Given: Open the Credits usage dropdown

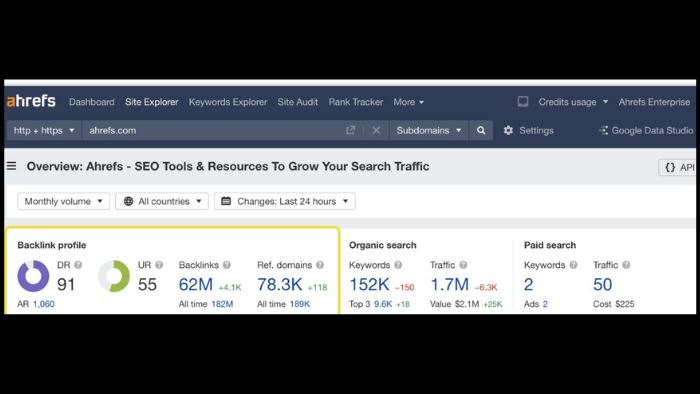Looking at the screenshot, I should pyautogui.click(x=573, y=102).
